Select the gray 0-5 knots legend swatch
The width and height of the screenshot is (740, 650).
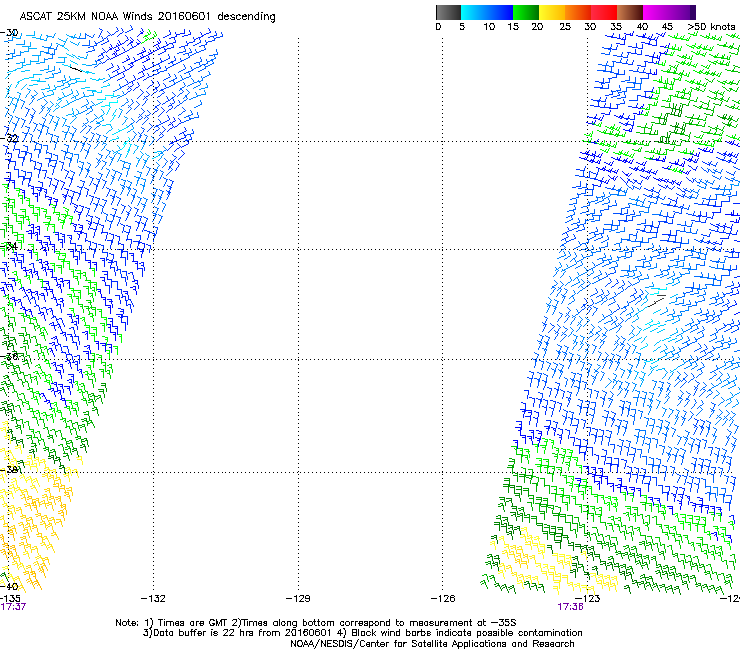(x=448, y=12)
